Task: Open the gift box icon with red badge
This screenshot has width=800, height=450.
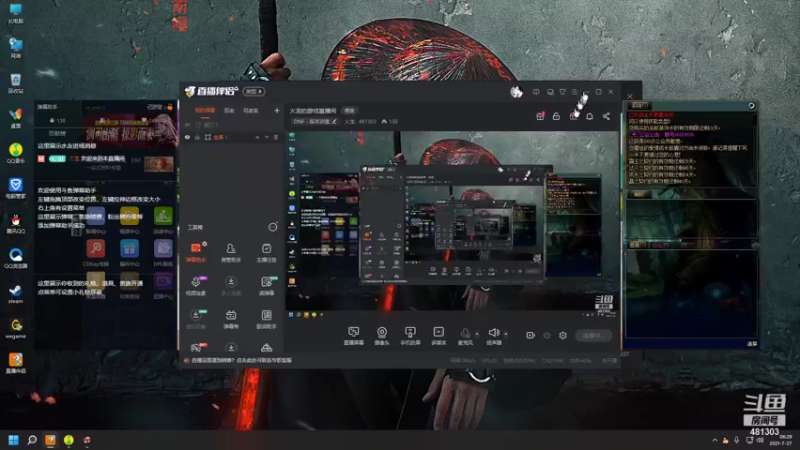Action: pyautogui.click(x=540, y=116)
